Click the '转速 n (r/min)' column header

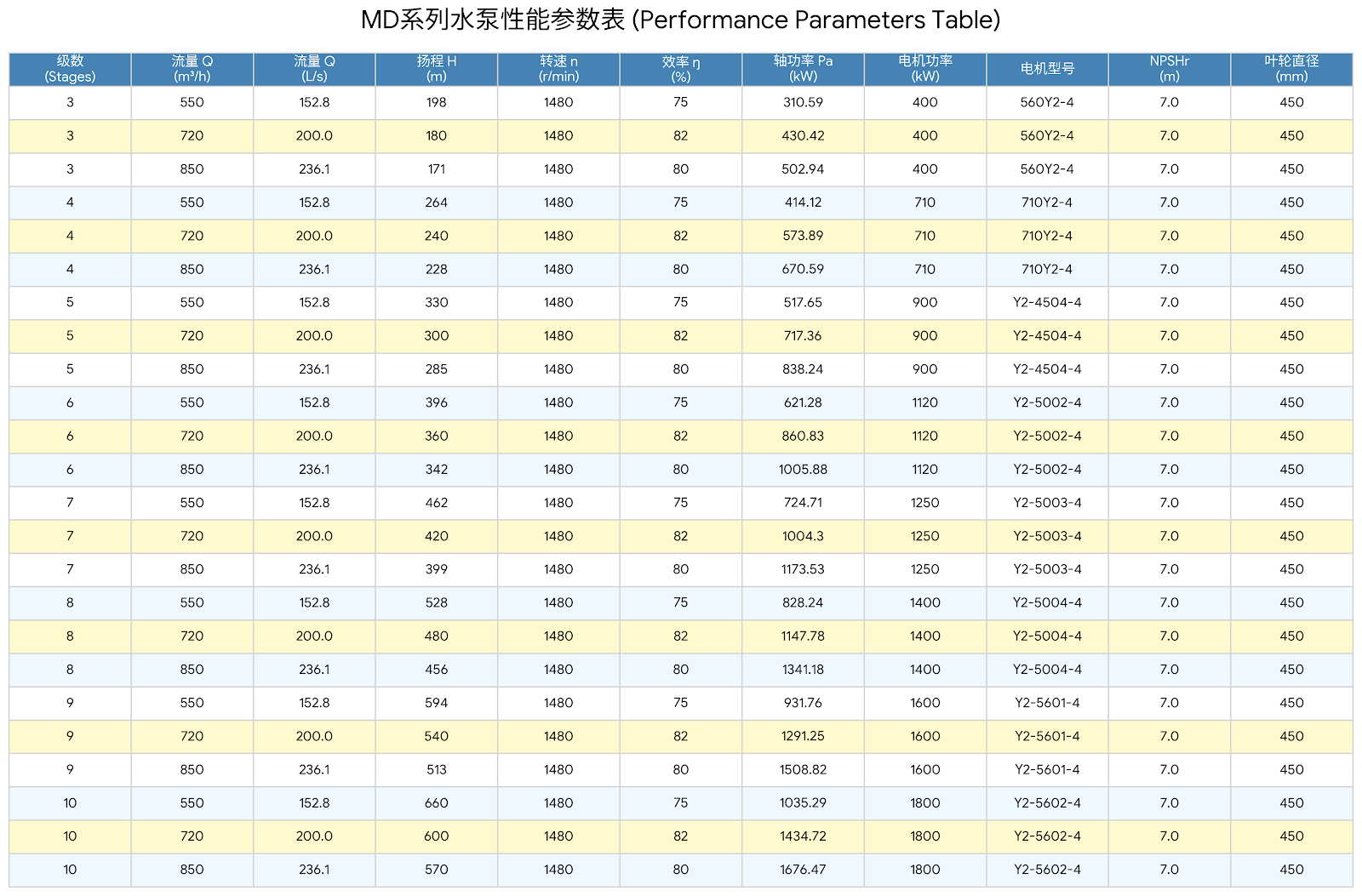tap(558, 69)
